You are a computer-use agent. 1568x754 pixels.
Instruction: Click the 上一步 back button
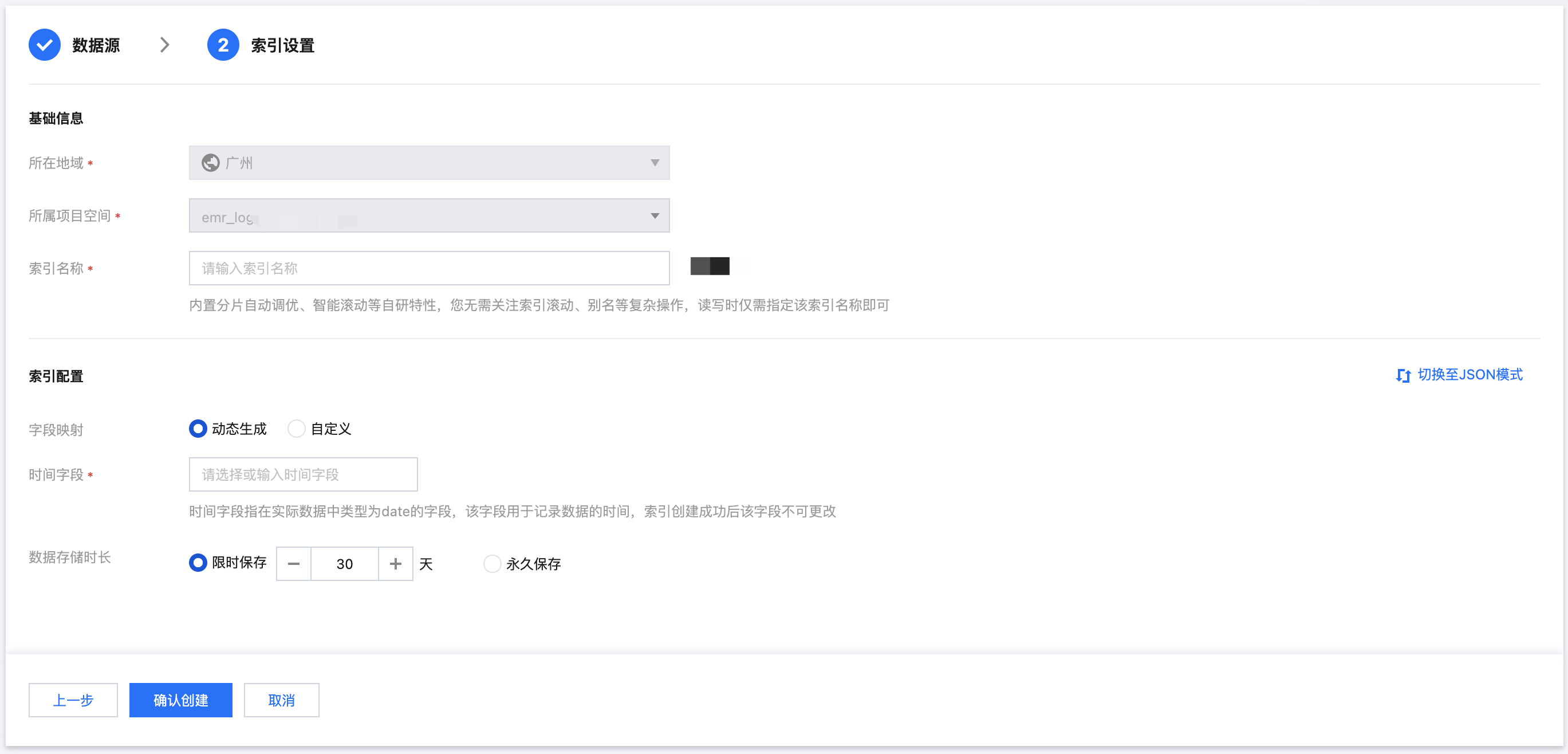(x=73, y=700)
